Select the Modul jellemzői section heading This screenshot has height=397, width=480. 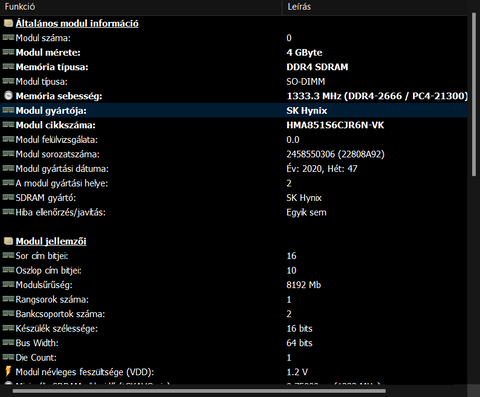point(51,241)
